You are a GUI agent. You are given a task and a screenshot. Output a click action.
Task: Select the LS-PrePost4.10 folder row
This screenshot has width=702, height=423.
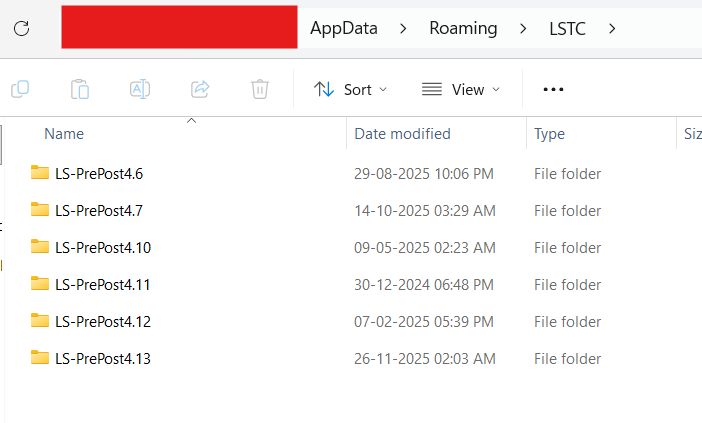click(x=103, y=247)
